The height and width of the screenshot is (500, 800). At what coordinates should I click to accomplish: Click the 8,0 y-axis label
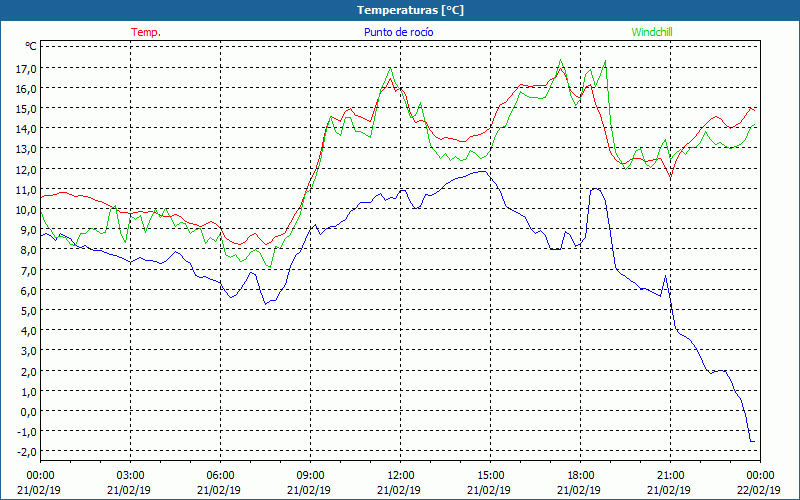tap(28, 249)
